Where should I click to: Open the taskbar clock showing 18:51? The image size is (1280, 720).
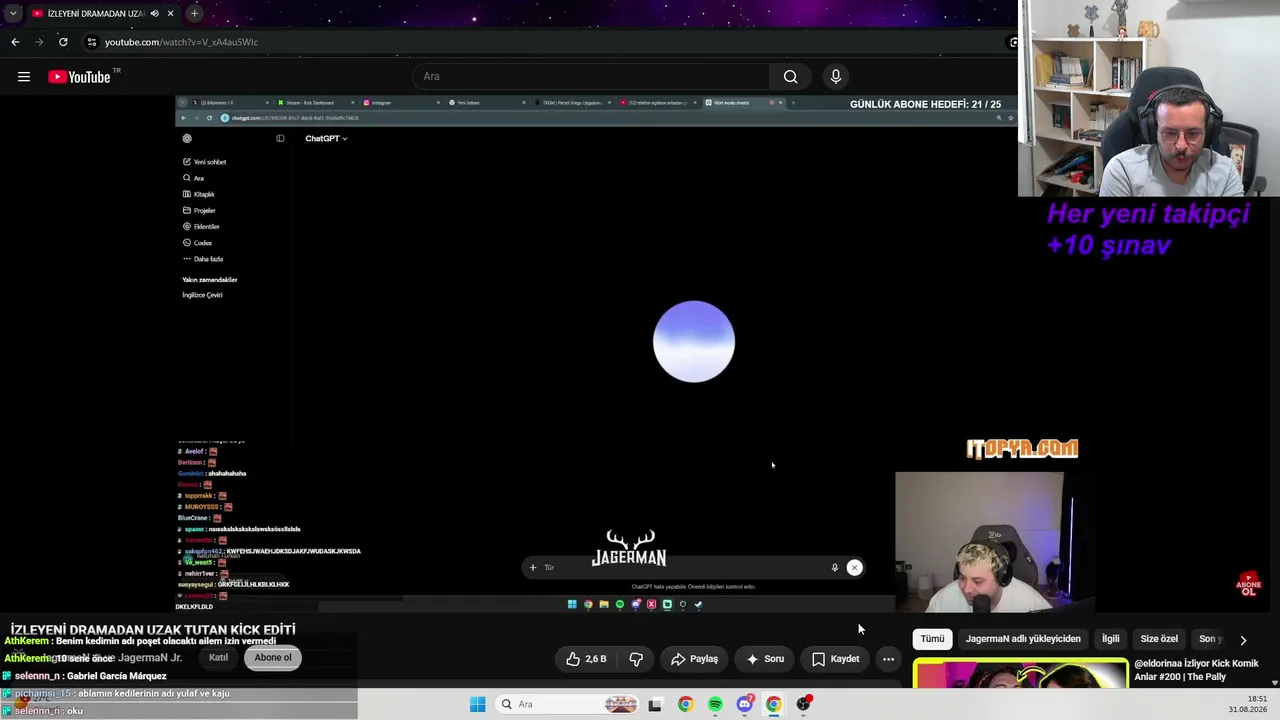[x=1249, y=704]
